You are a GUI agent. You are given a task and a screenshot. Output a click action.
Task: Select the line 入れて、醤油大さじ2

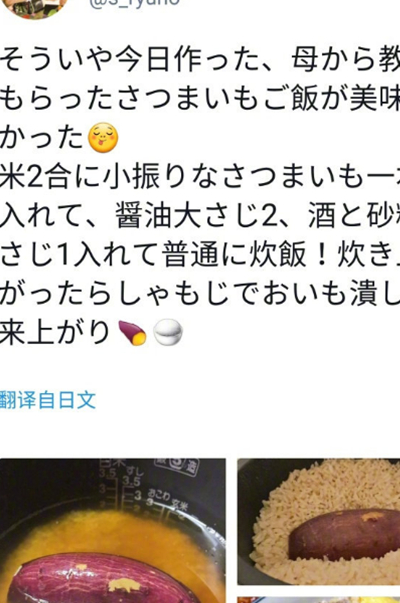(200, 216)
